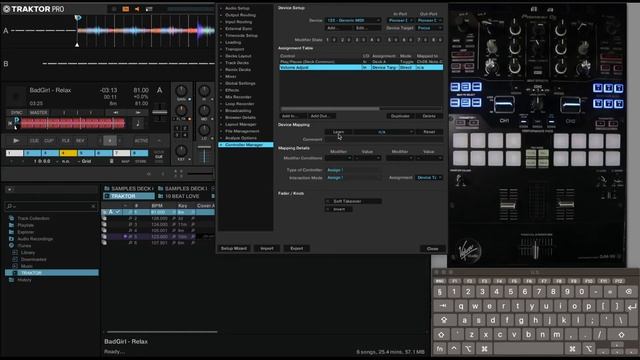Open Transport preferences page
Viewport: 640px width, 360px height.
coord(234,49)
